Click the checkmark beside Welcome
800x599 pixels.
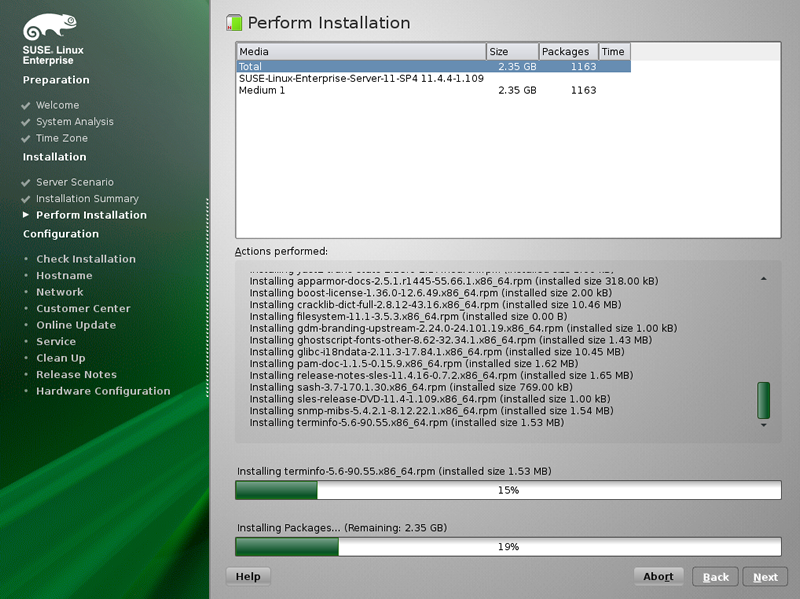tap(26, 106)
